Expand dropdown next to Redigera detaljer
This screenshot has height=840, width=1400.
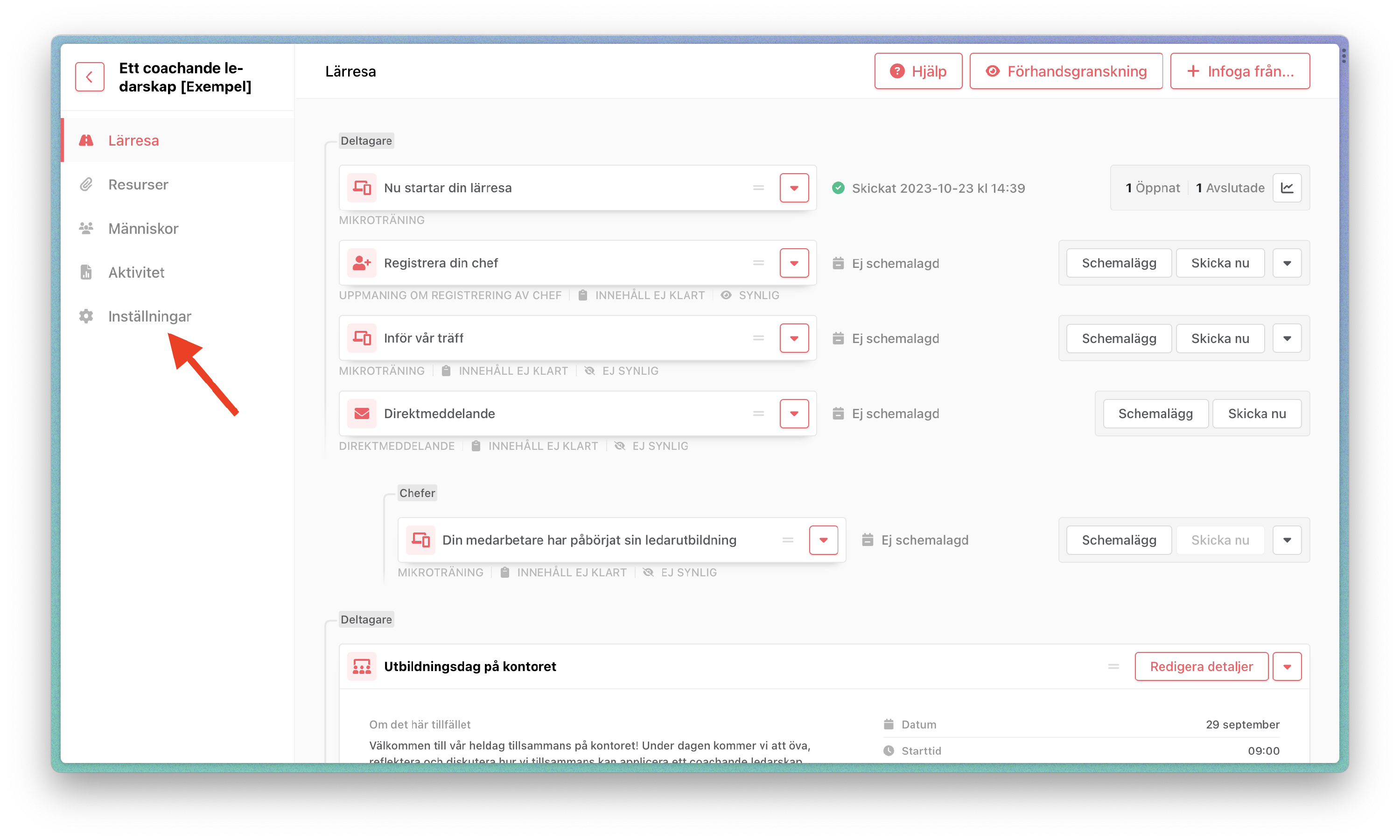[x=1287, y=666]
